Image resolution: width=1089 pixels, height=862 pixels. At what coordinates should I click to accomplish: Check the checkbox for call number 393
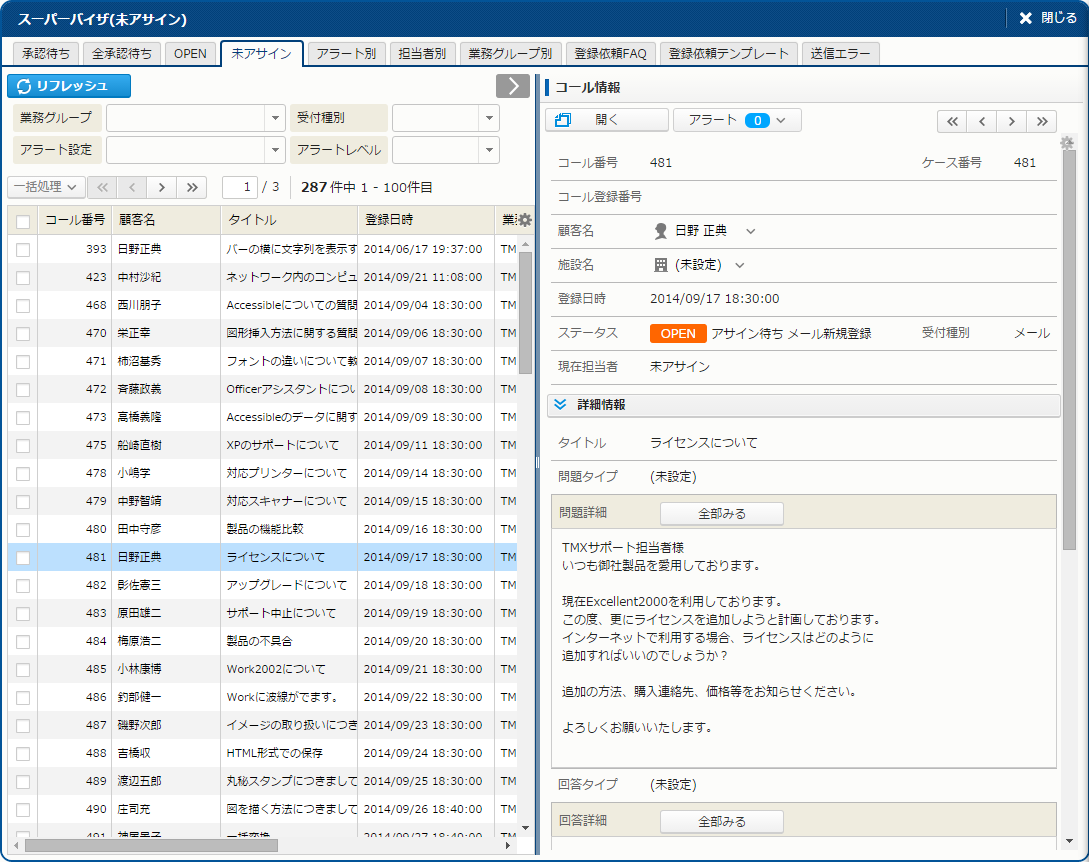23,250
